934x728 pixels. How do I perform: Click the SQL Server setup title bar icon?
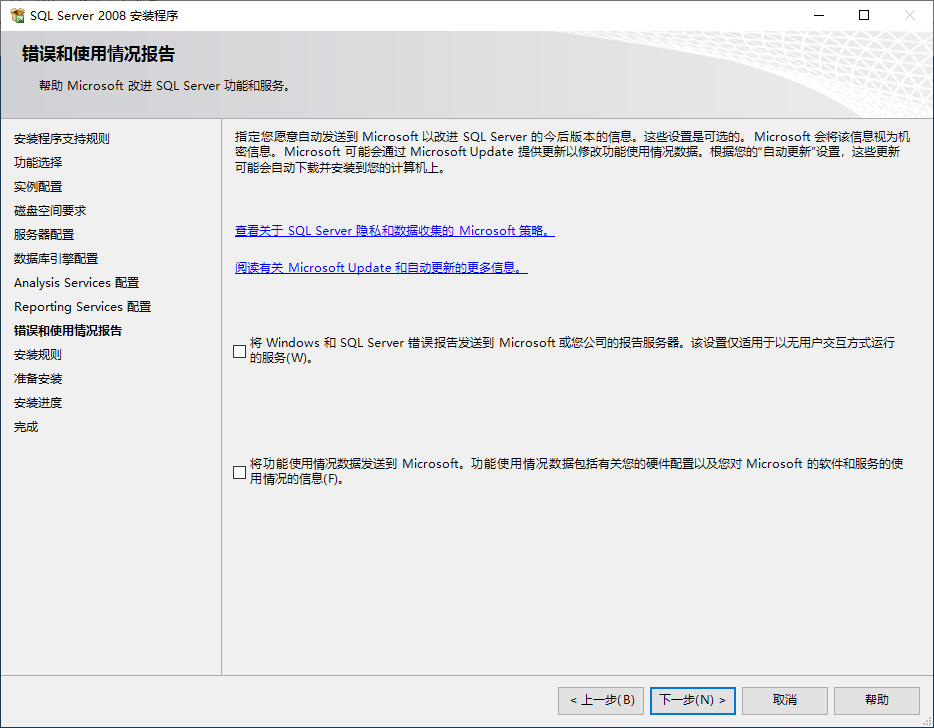(x=17, y=15)
